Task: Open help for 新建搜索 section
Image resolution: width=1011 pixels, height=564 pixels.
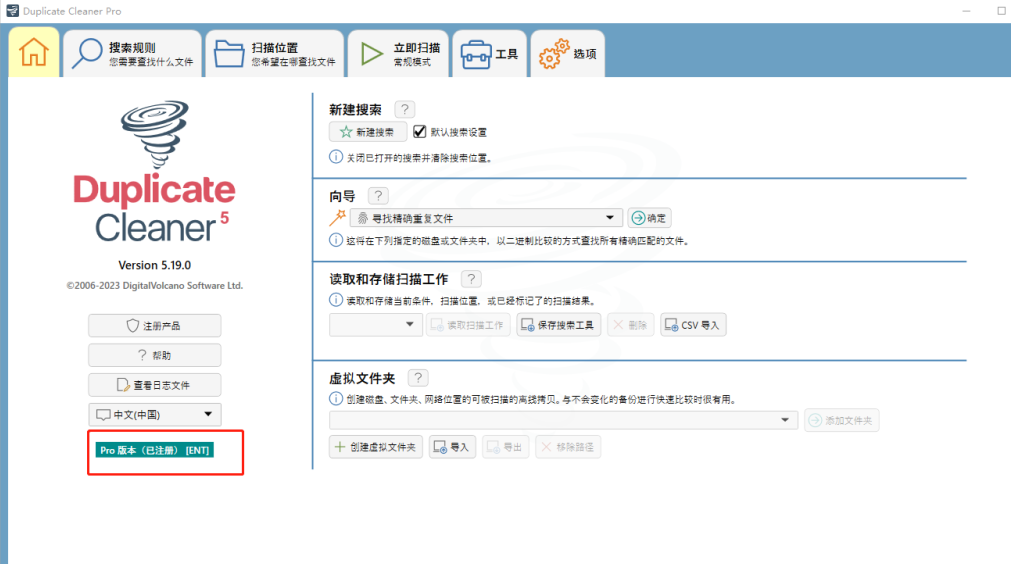Action: tap(405, 110)
